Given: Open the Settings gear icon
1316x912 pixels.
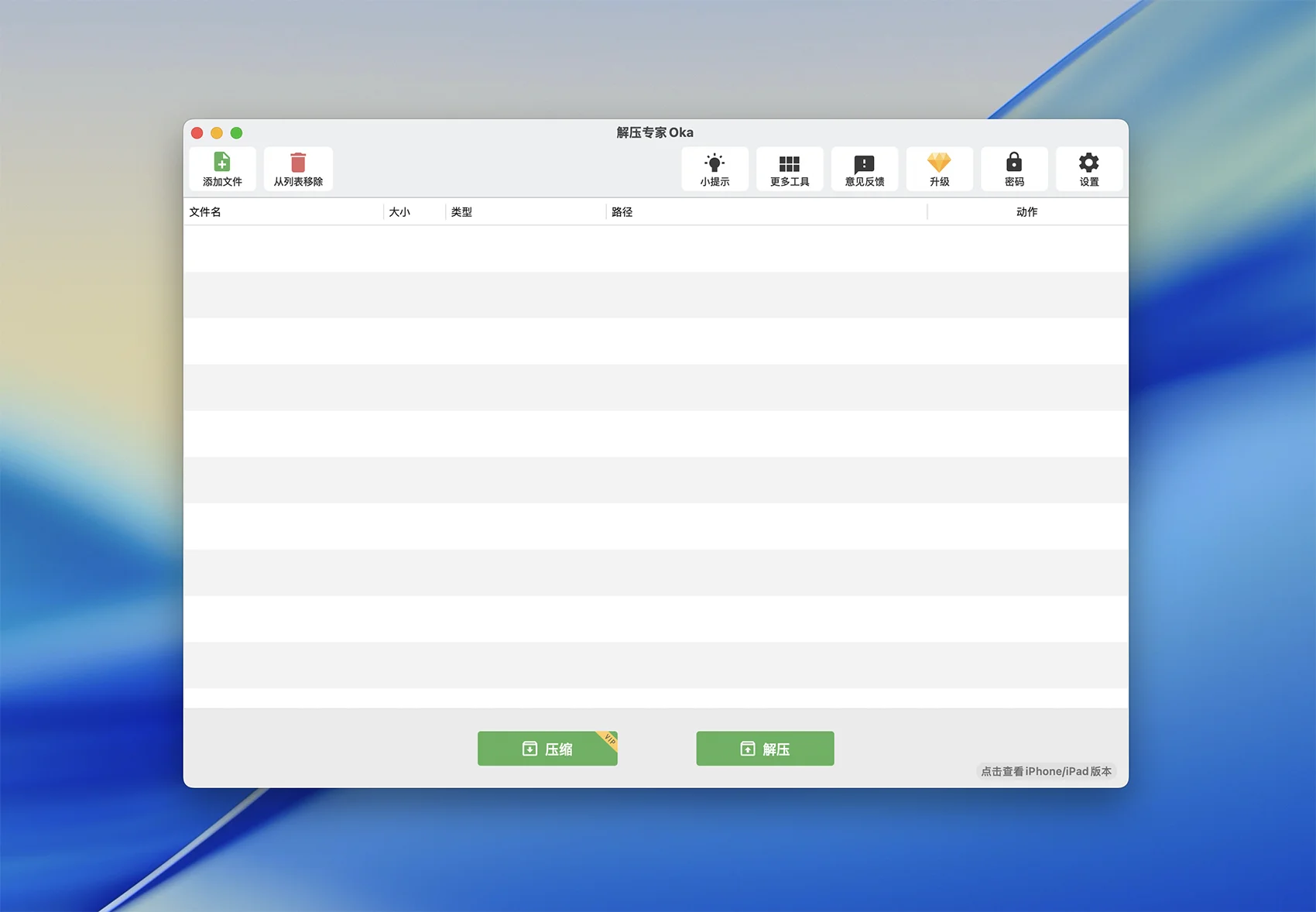Looking at the screenshot, I should 1088,163.
